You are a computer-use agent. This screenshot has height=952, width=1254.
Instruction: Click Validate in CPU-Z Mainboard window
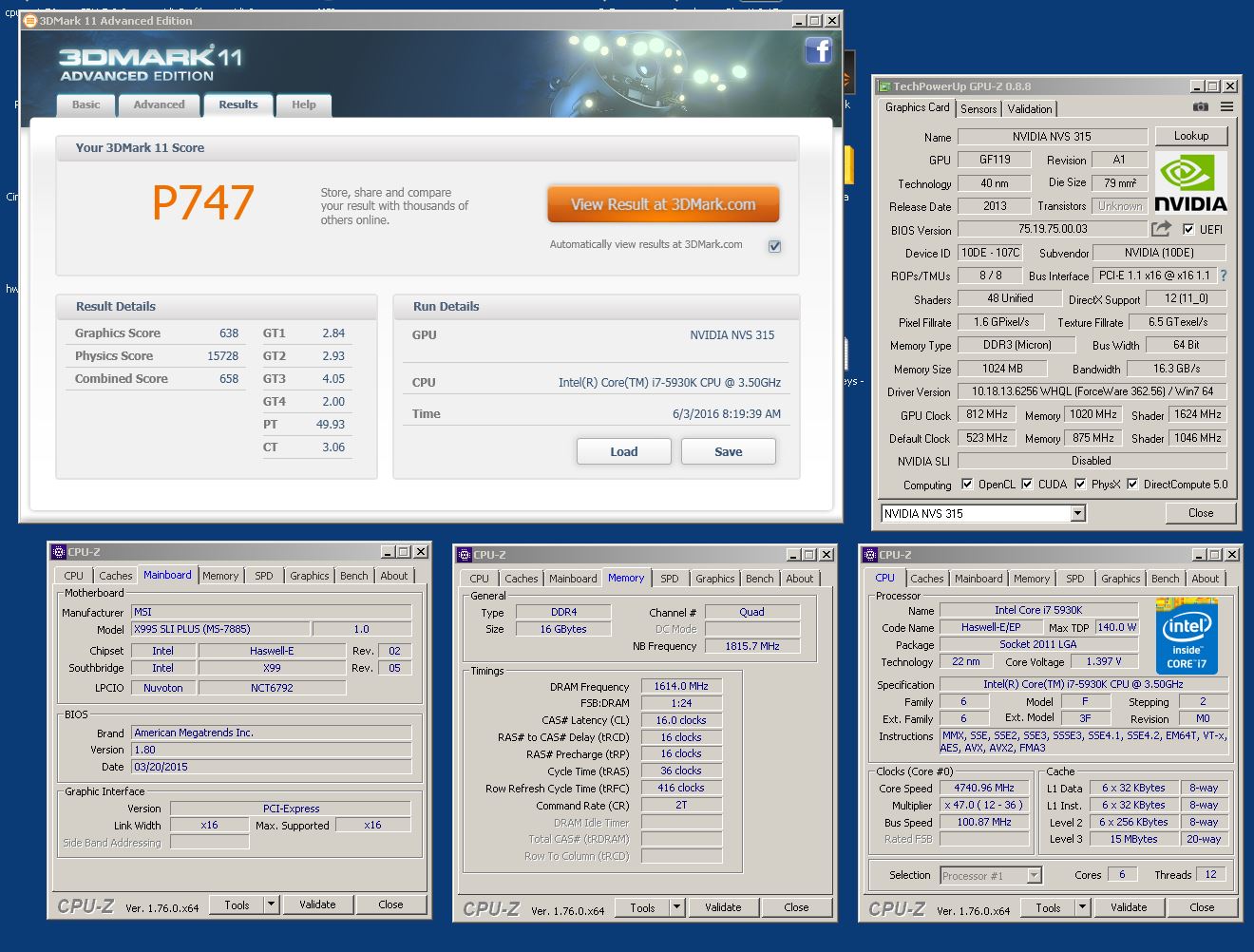coord(317,904)
